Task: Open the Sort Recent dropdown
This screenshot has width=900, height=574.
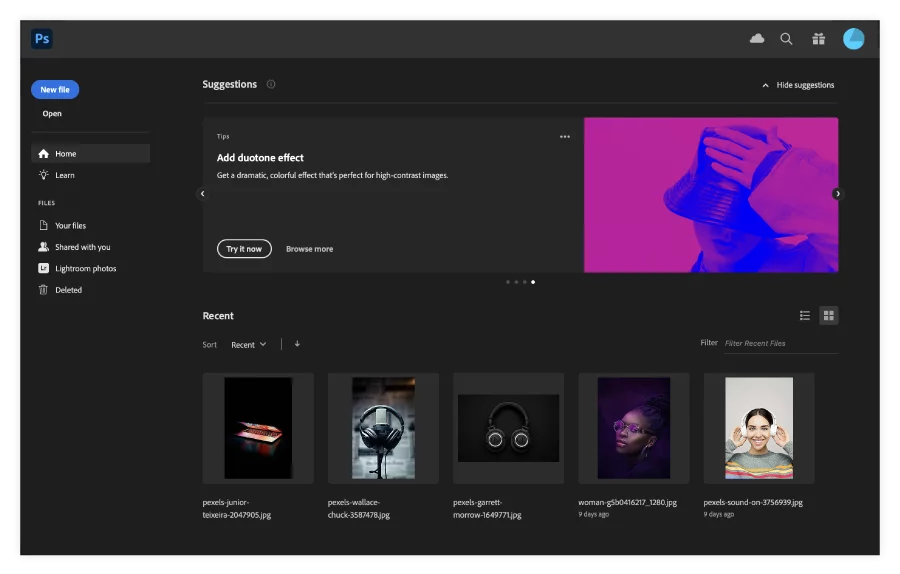Action: pos(249,344)
